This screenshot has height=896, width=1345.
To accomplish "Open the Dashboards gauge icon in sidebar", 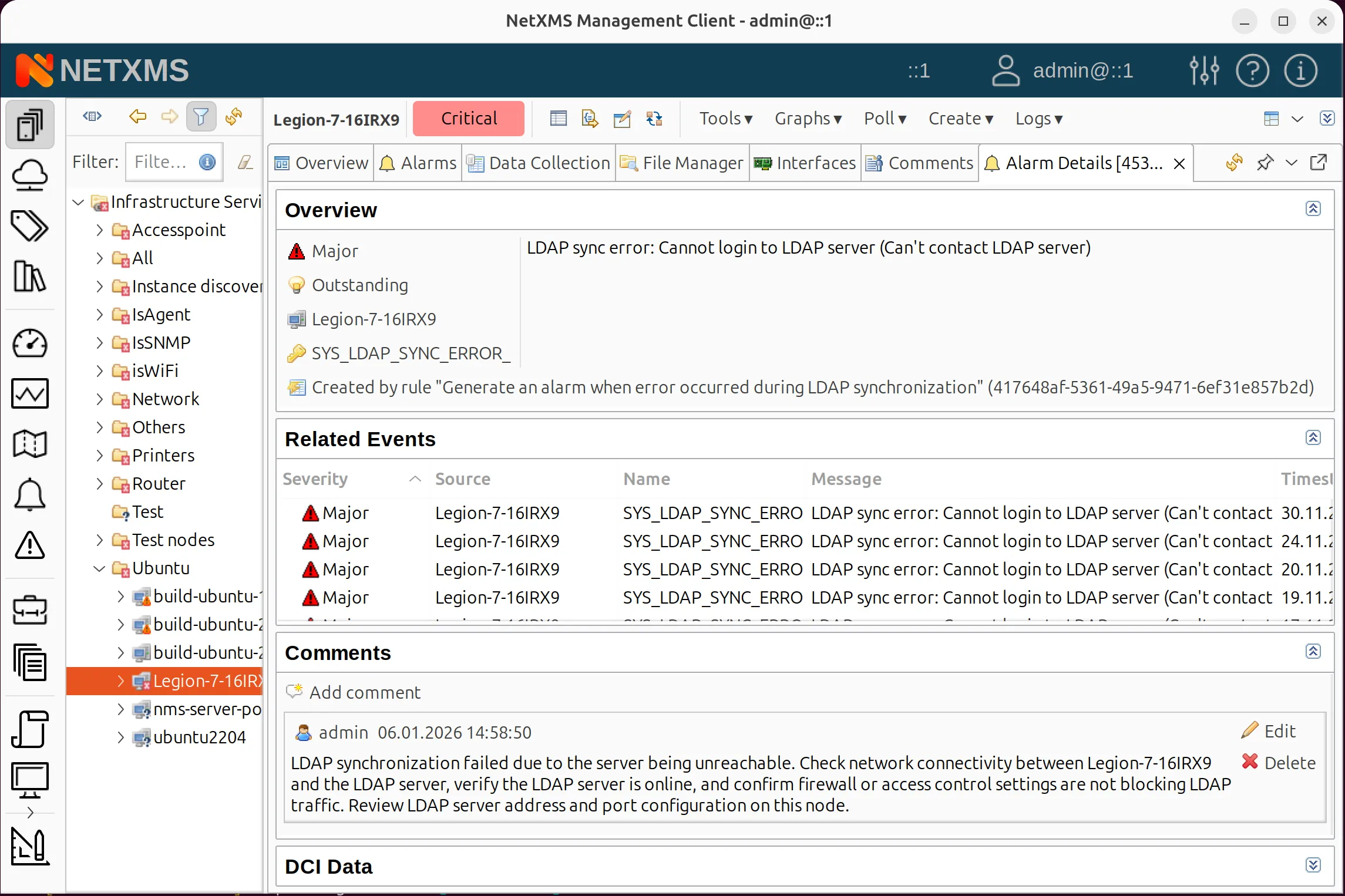I will [x=29, y=343].
